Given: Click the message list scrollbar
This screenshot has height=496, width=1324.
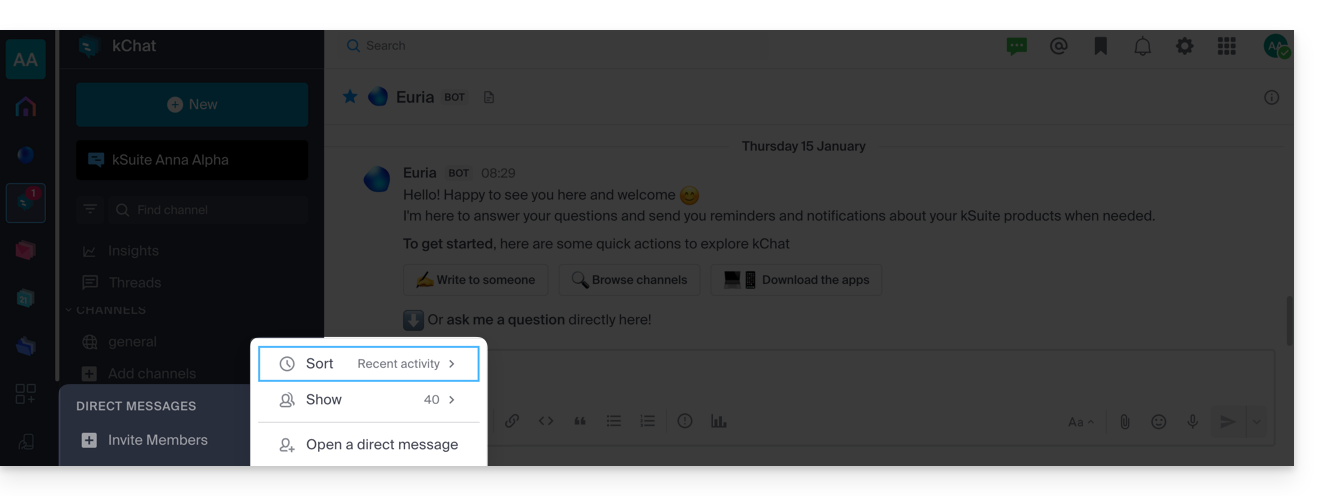Looking at the screenshot, I should (x=1288, y=322).
